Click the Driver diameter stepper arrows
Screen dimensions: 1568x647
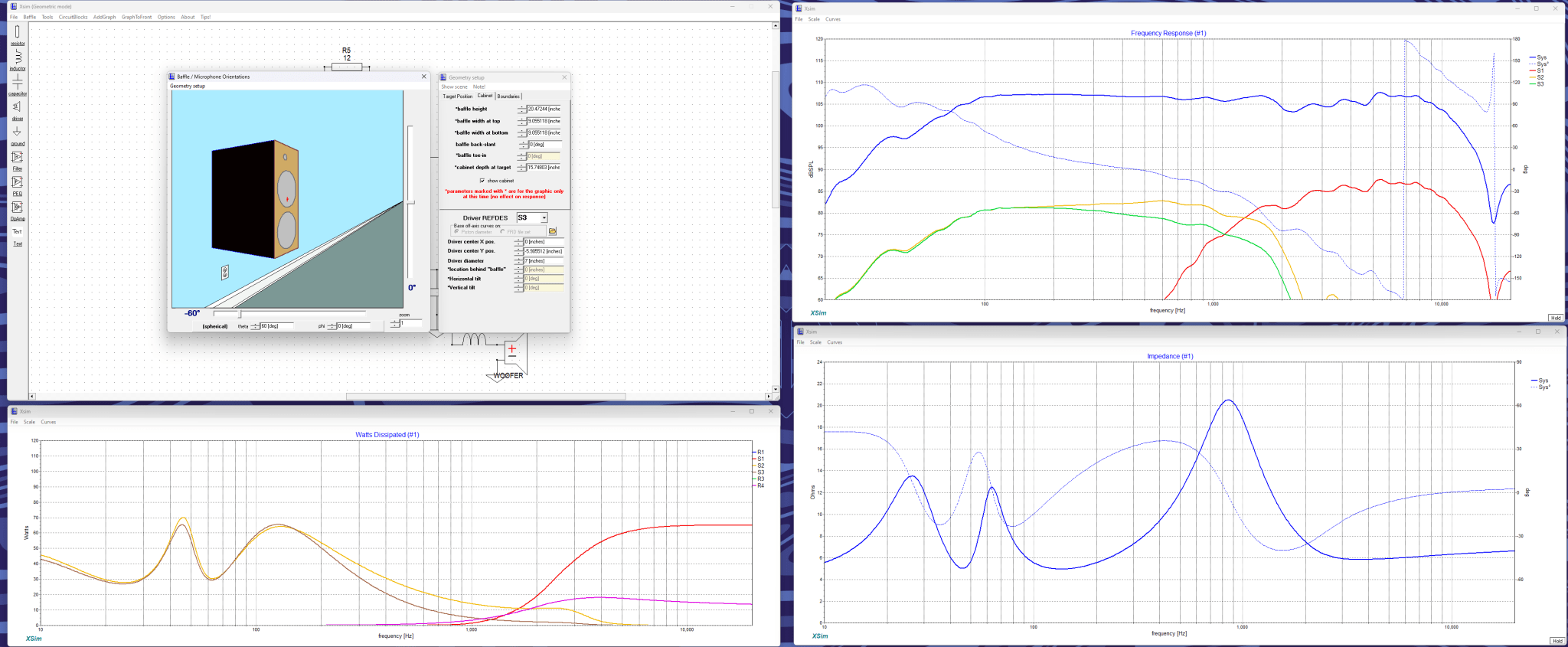[x=518, y=260]
